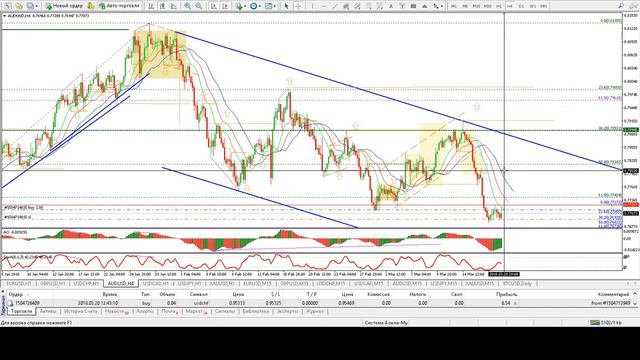The width and height of the screenshot is (640, 360).
Task: Click the new chart icon in toolbar
Action: 7,6
